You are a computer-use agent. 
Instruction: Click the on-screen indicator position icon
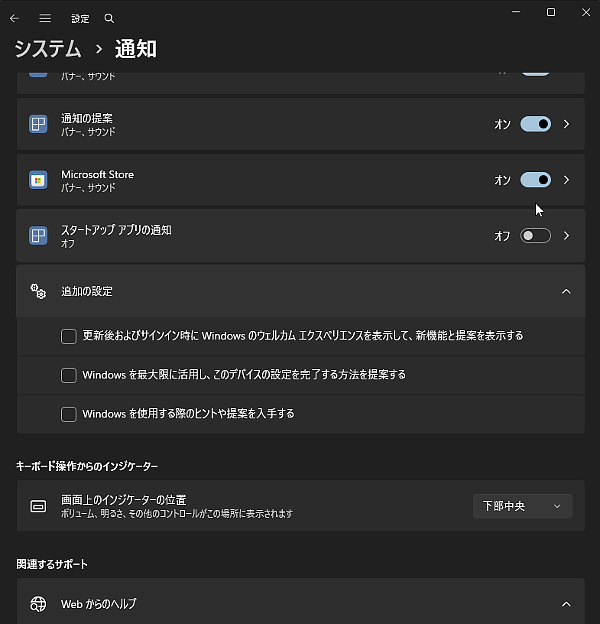(38, 506)
